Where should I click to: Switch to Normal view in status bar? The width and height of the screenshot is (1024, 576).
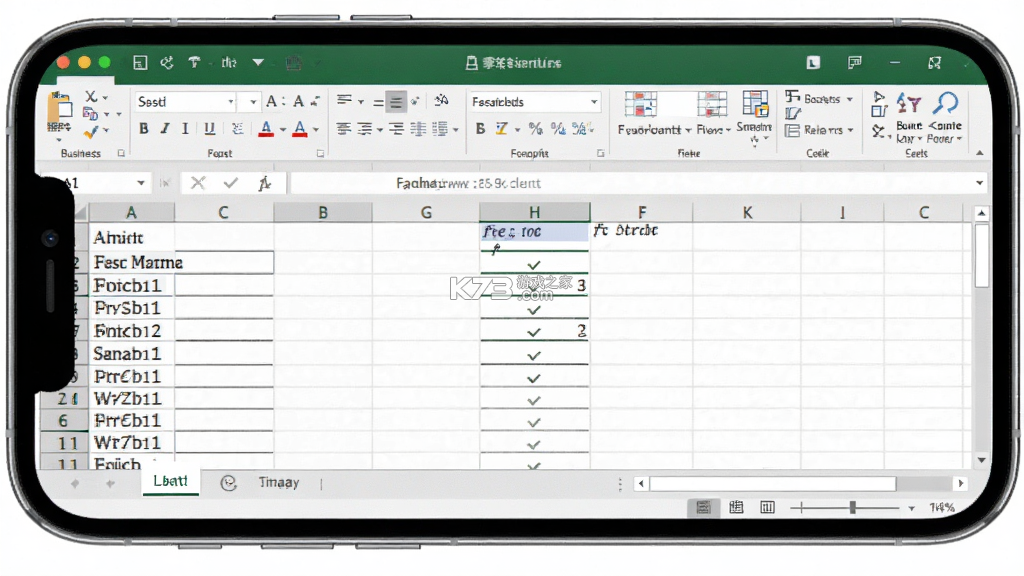pos(703,507)
